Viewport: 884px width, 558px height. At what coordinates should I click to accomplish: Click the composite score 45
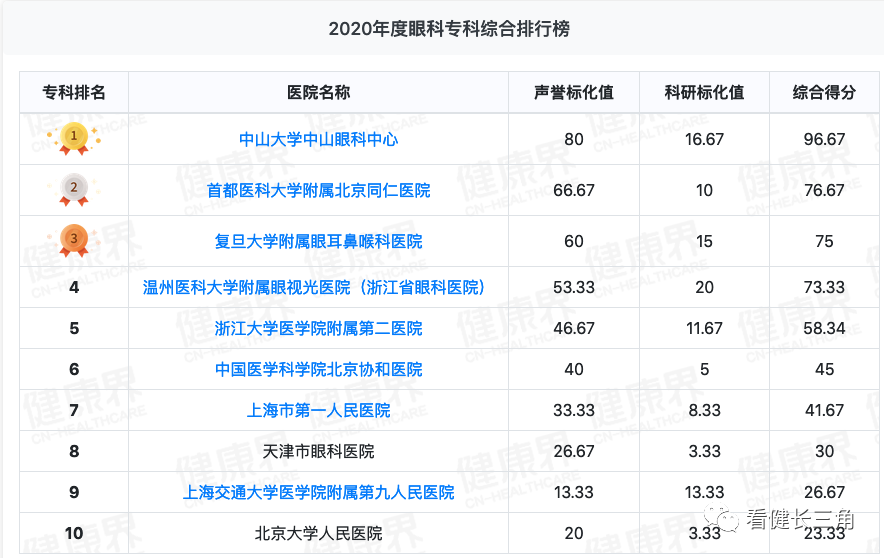pyautogui.click(x=824, y=369)
